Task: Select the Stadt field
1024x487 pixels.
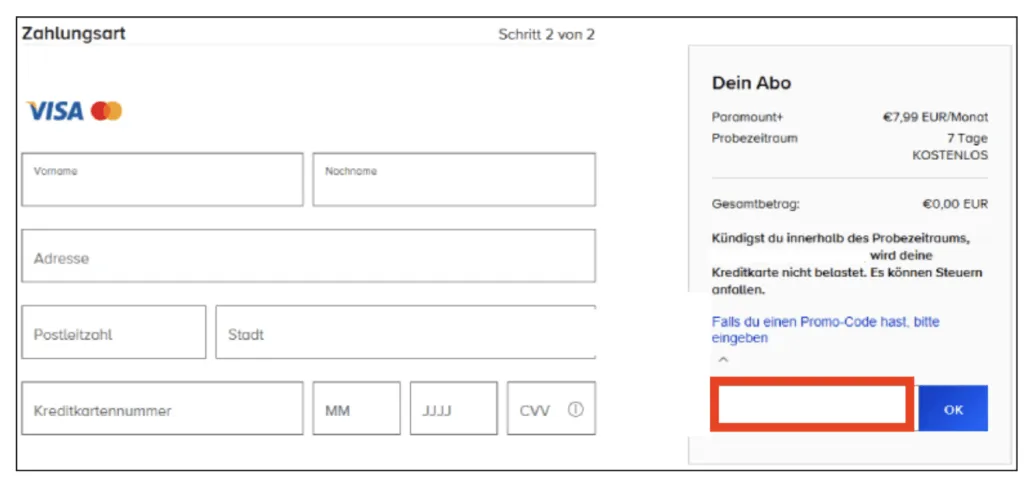Action: [x=405, y=333]
